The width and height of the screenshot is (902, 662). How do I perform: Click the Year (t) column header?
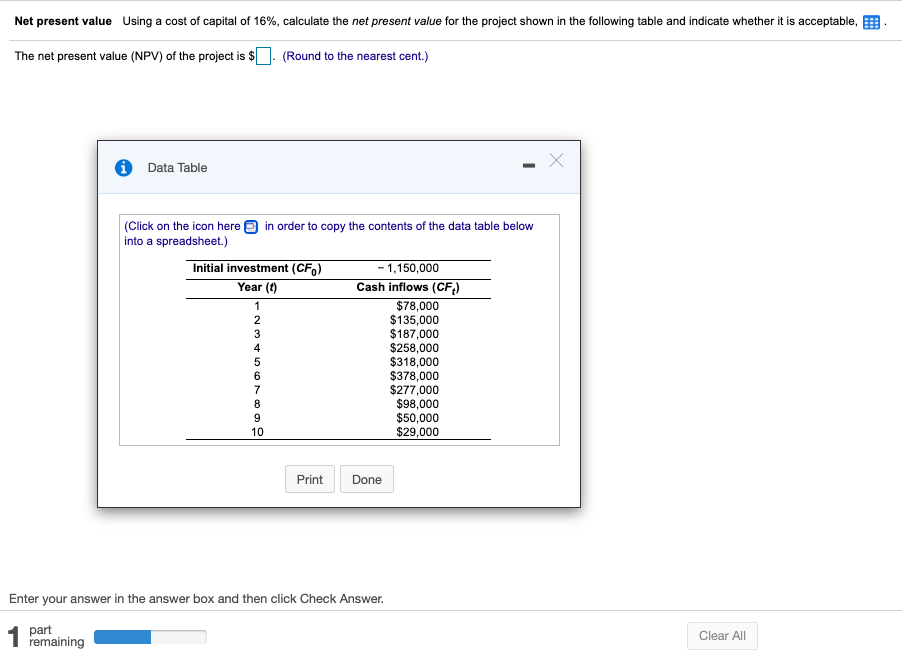pyautogui.click(x=257, y=287)
